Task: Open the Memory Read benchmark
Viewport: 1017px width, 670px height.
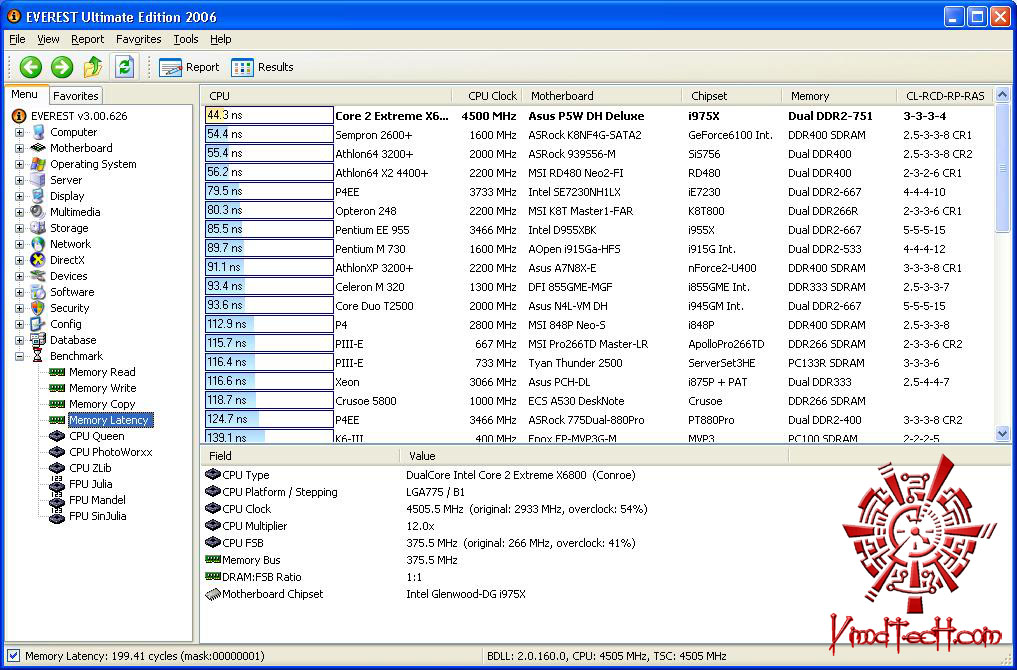Action: 102,372
